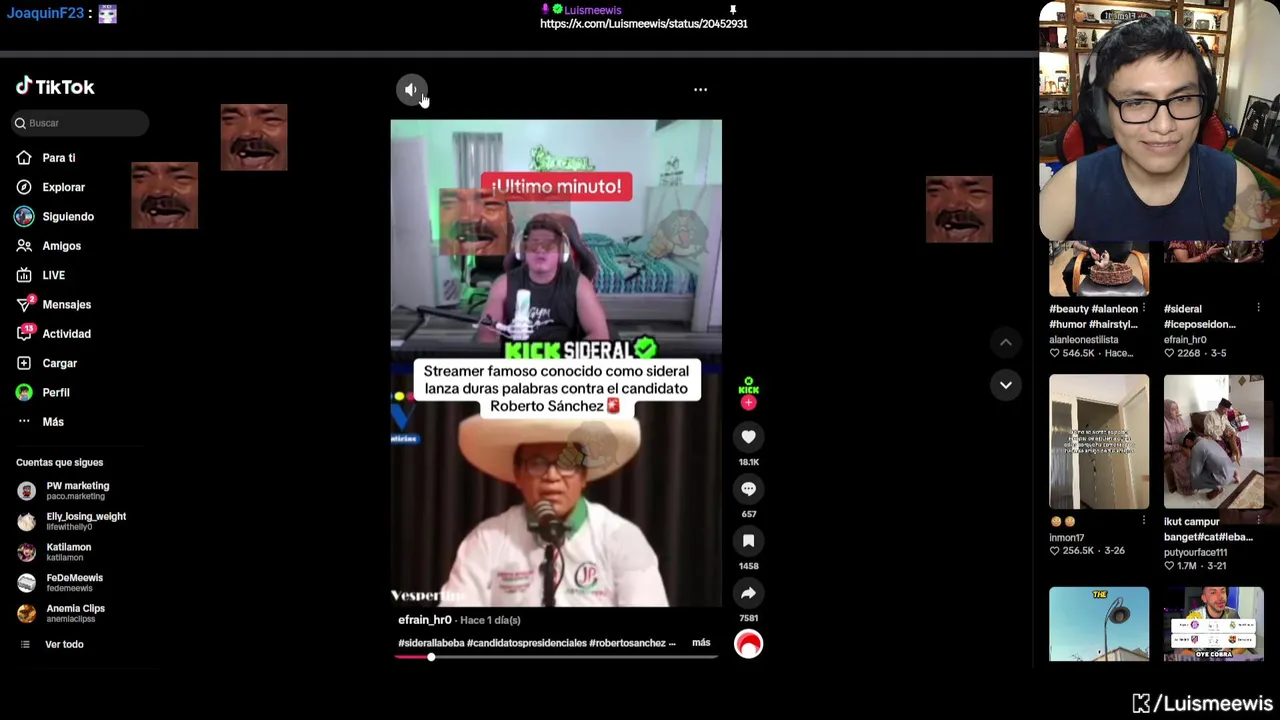Open the red sound disc icon

coord(748,644)
